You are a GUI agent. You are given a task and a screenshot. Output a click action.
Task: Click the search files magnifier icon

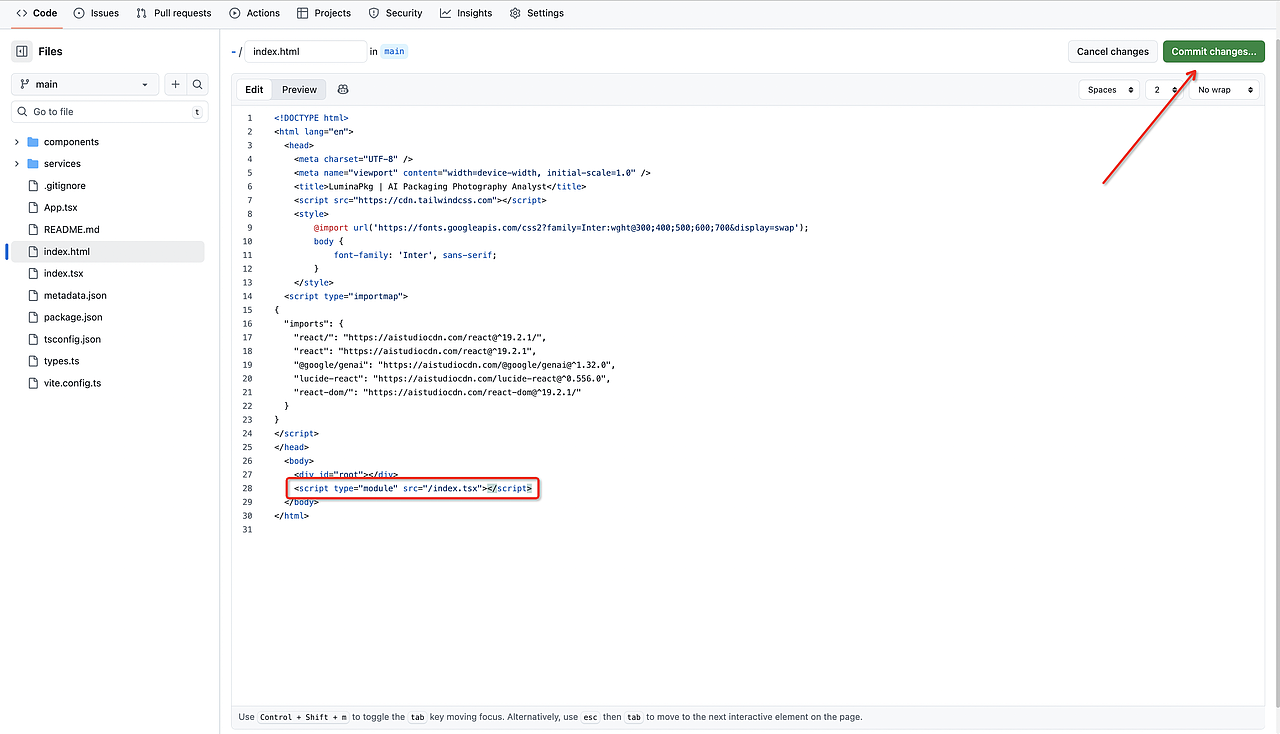198,85
